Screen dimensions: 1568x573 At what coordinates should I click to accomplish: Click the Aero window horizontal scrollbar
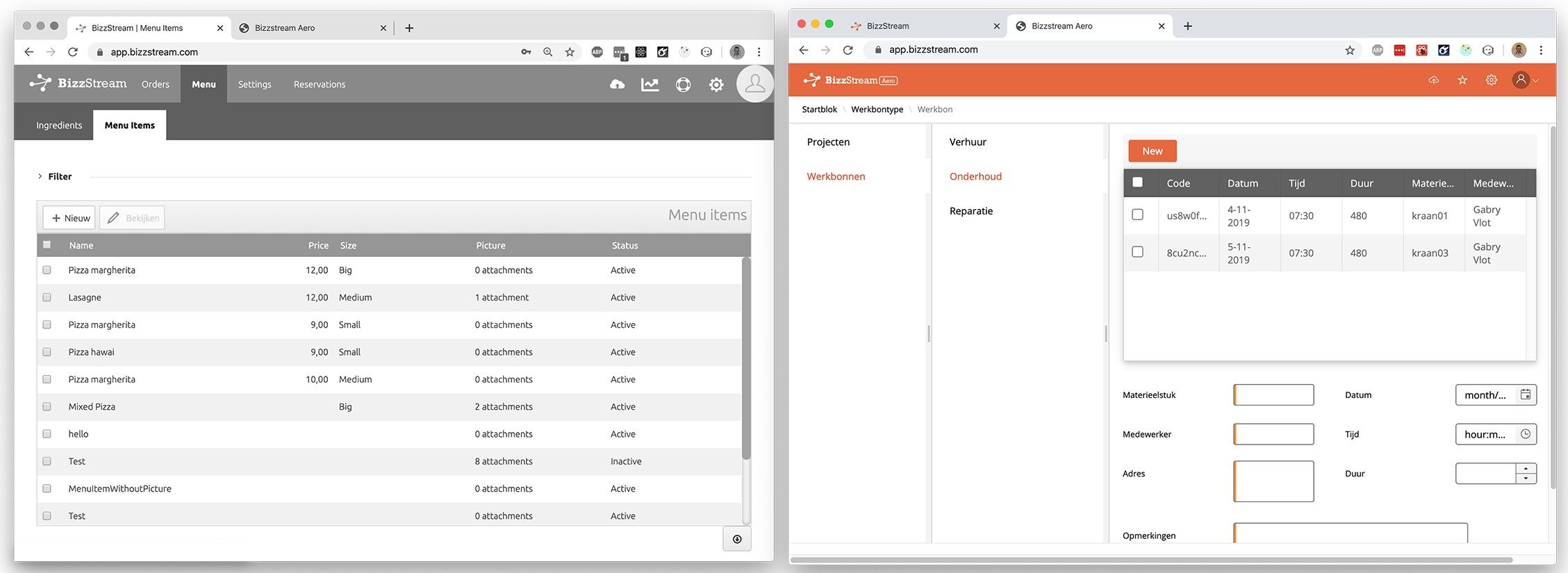tap(1151, 560)
